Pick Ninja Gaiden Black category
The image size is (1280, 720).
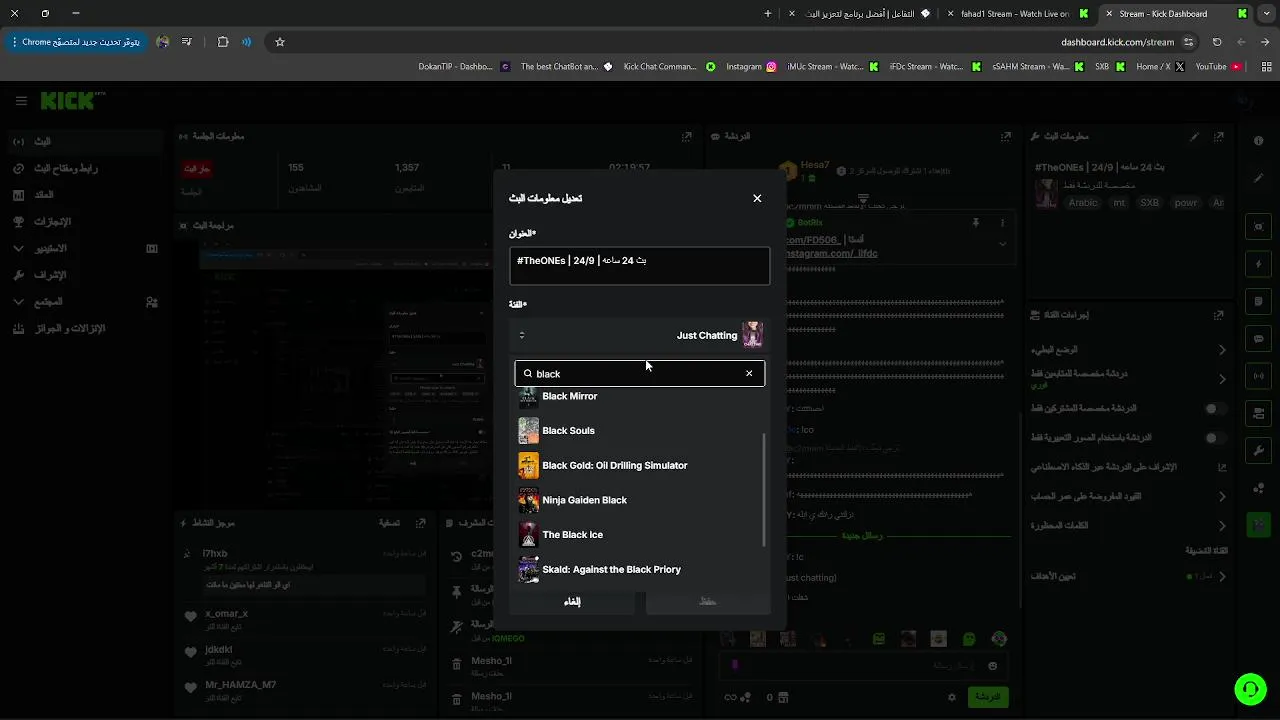[x=640, y=500]
